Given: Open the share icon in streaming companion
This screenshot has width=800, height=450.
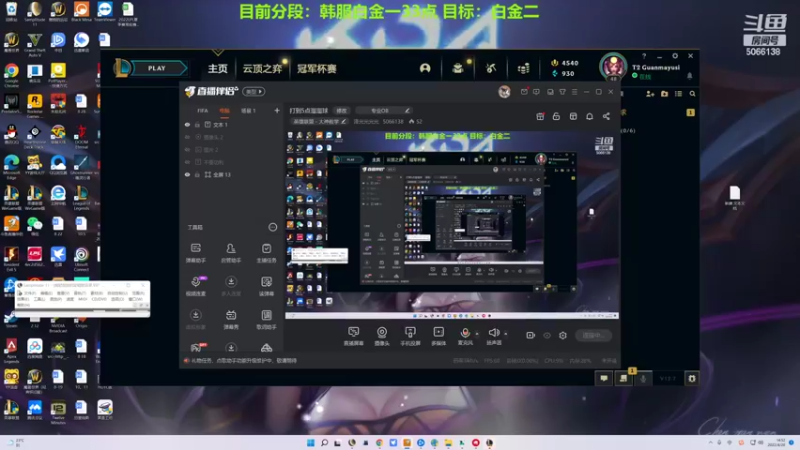Looking at the screenshot, I should tap(606, 116).
